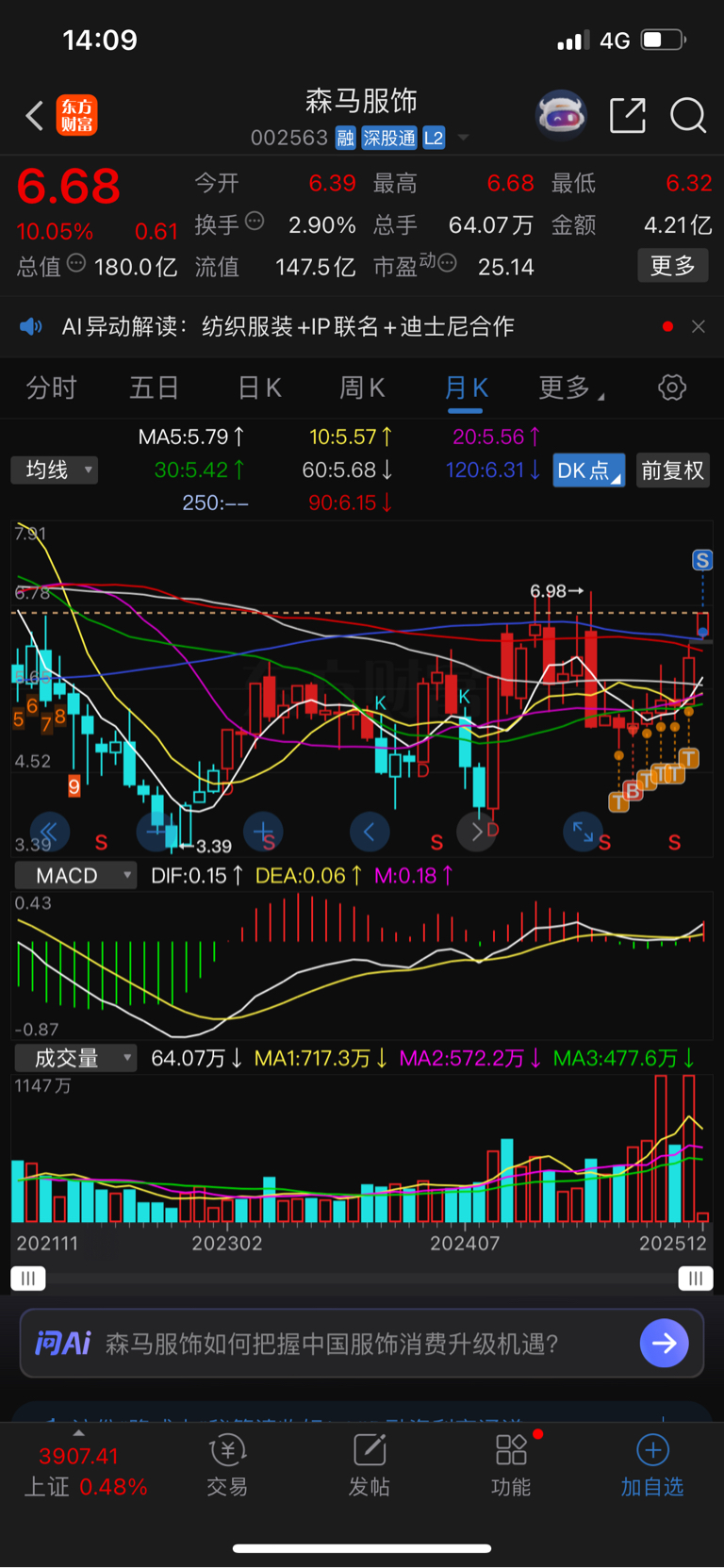This screenshot has height=1568, width=724.
Task: Move chart left with arrow icon
Action: [370, 832]
